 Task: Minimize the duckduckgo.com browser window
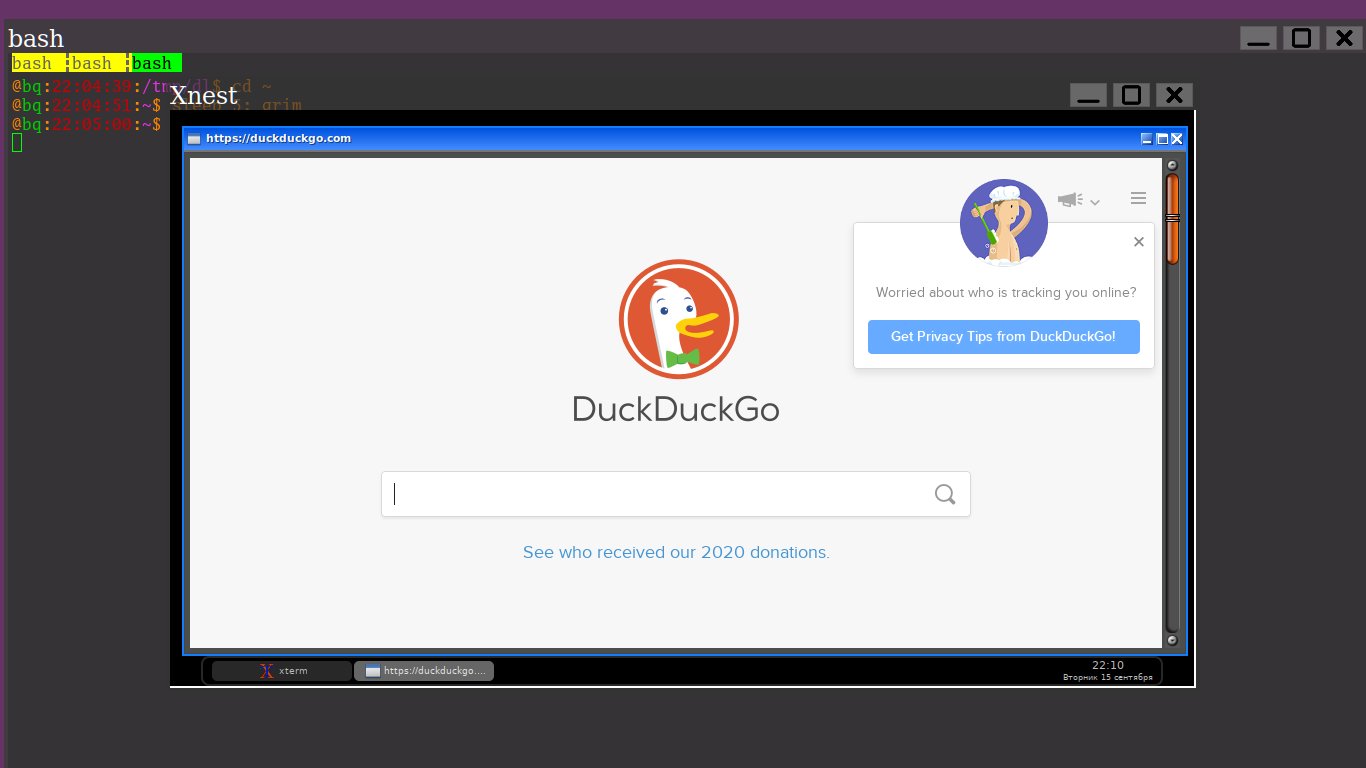(x=1147, y=139)
